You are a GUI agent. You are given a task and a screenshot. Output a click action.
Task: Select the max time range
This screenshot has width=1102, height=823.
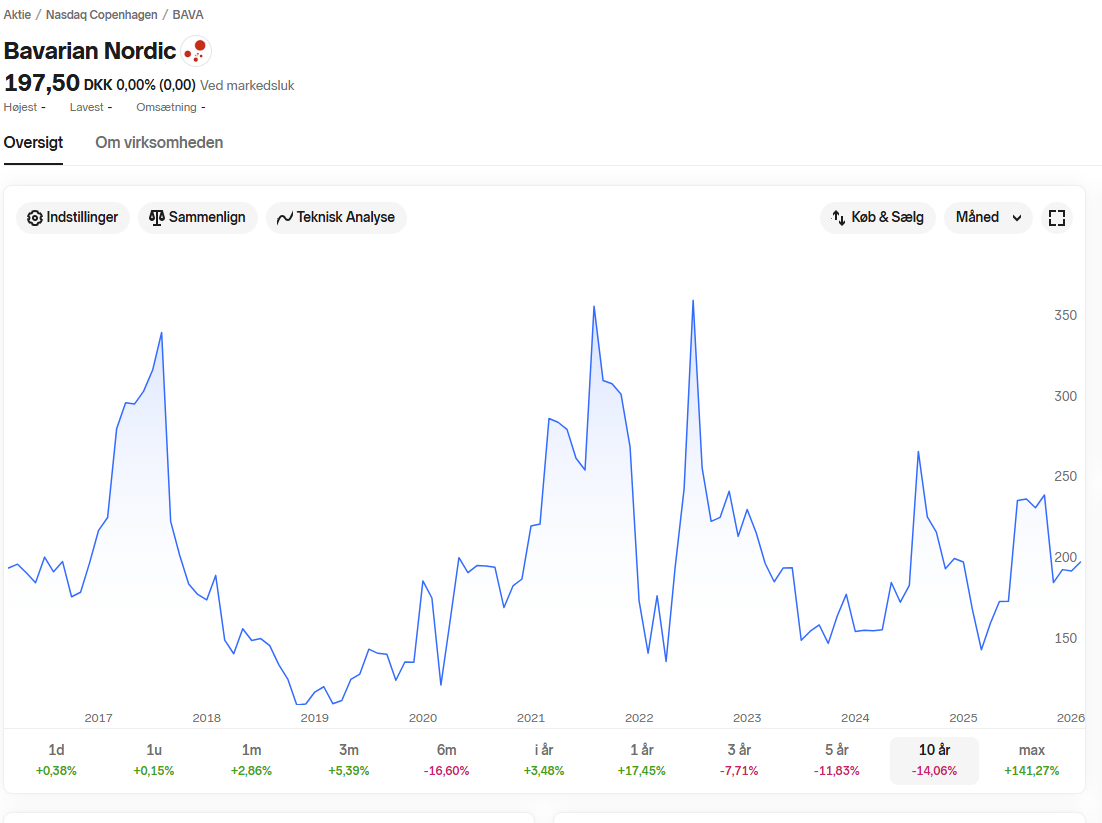click(x=1032, y=760)
